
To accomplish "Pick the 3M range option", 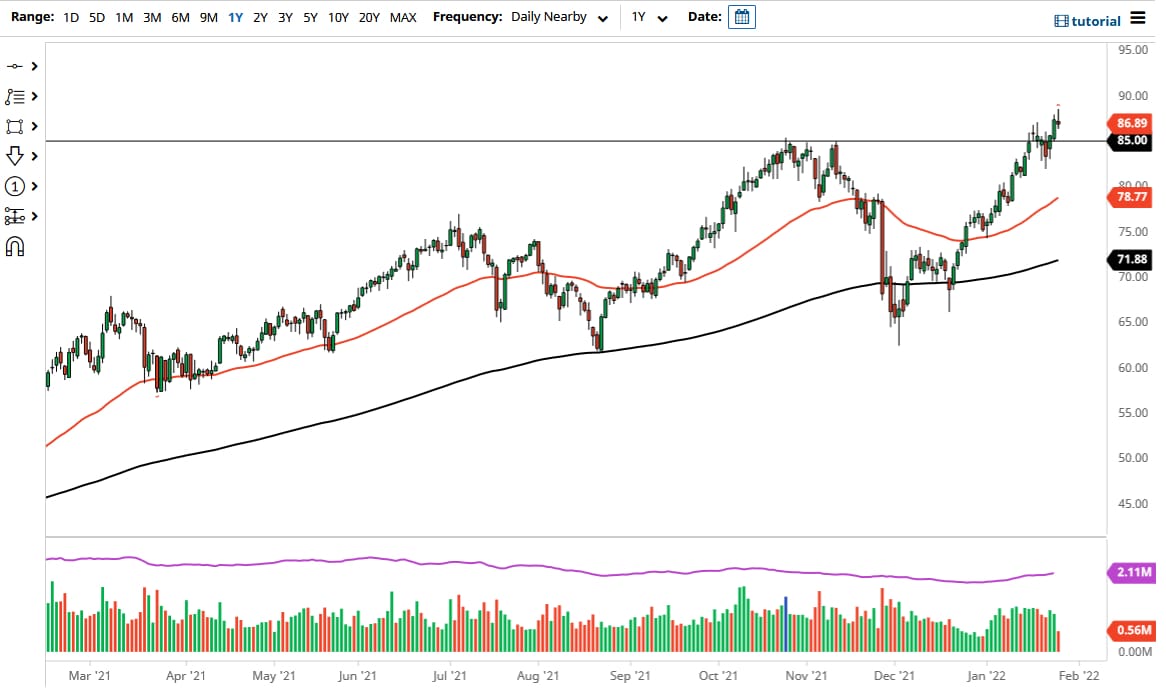I will click(152, 17).
